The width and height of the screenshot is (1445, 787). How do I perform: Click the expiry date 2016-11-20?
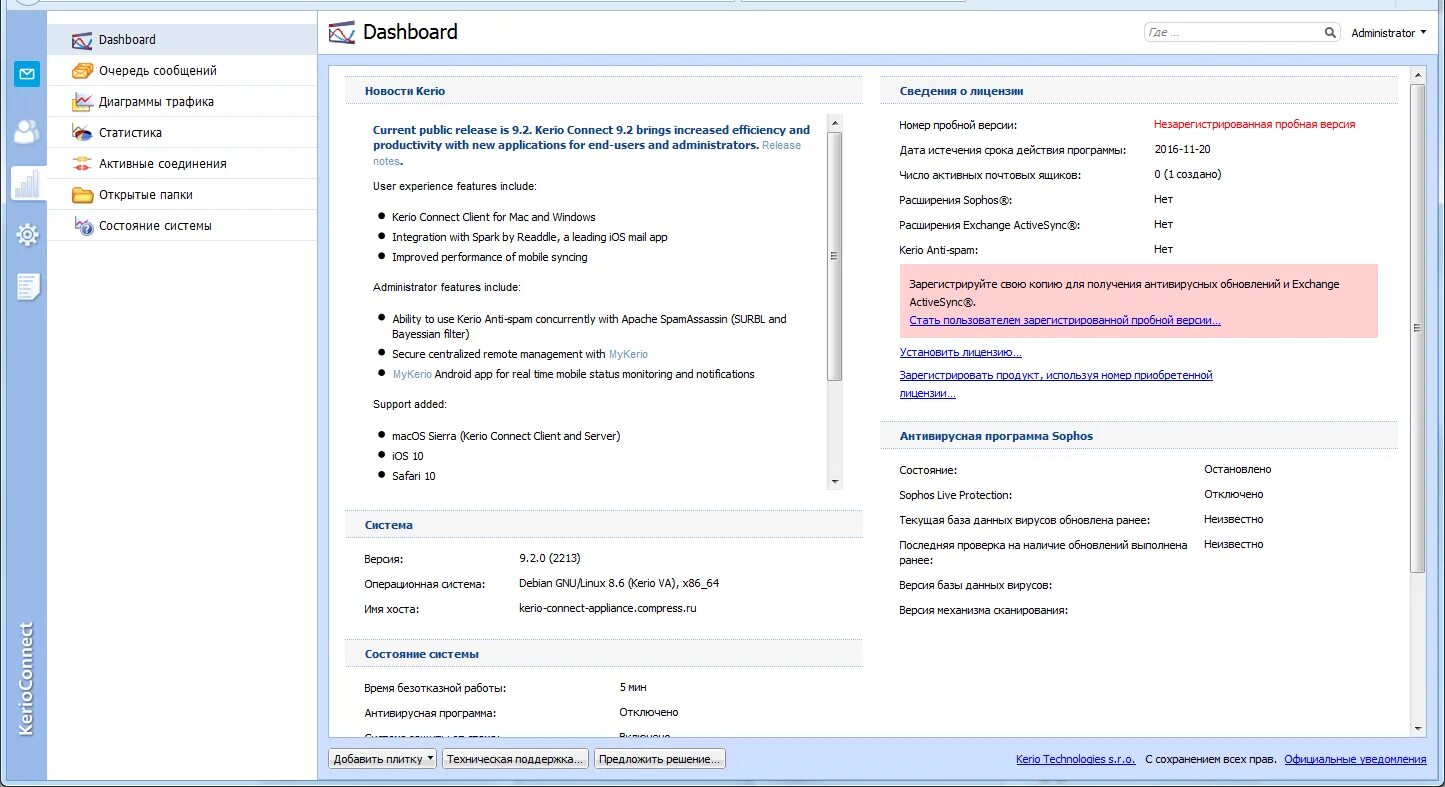[x=1182, y=150]
